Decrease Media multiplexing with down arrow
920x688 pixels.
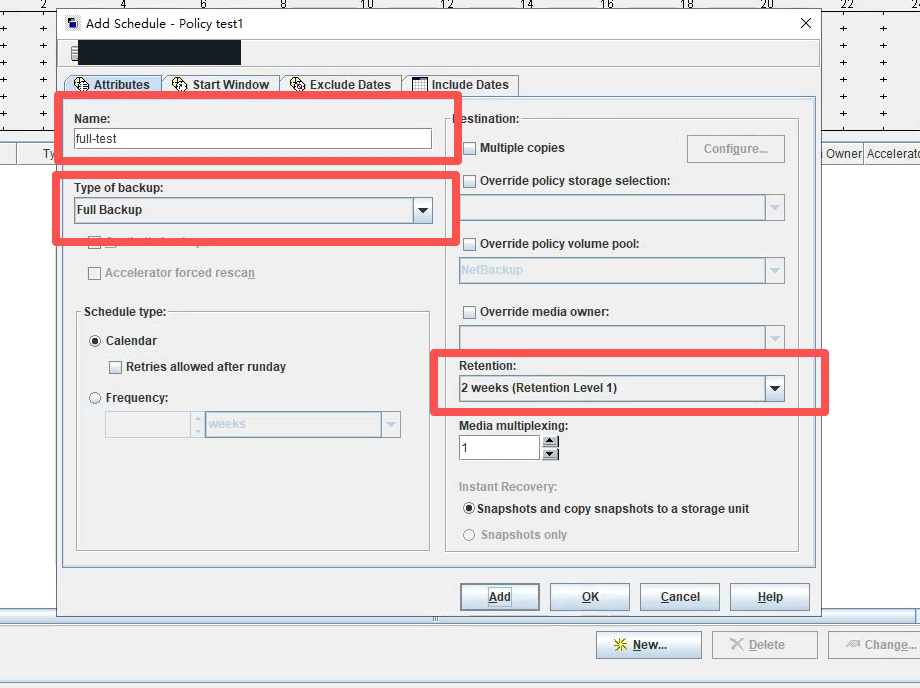point(550,454)
